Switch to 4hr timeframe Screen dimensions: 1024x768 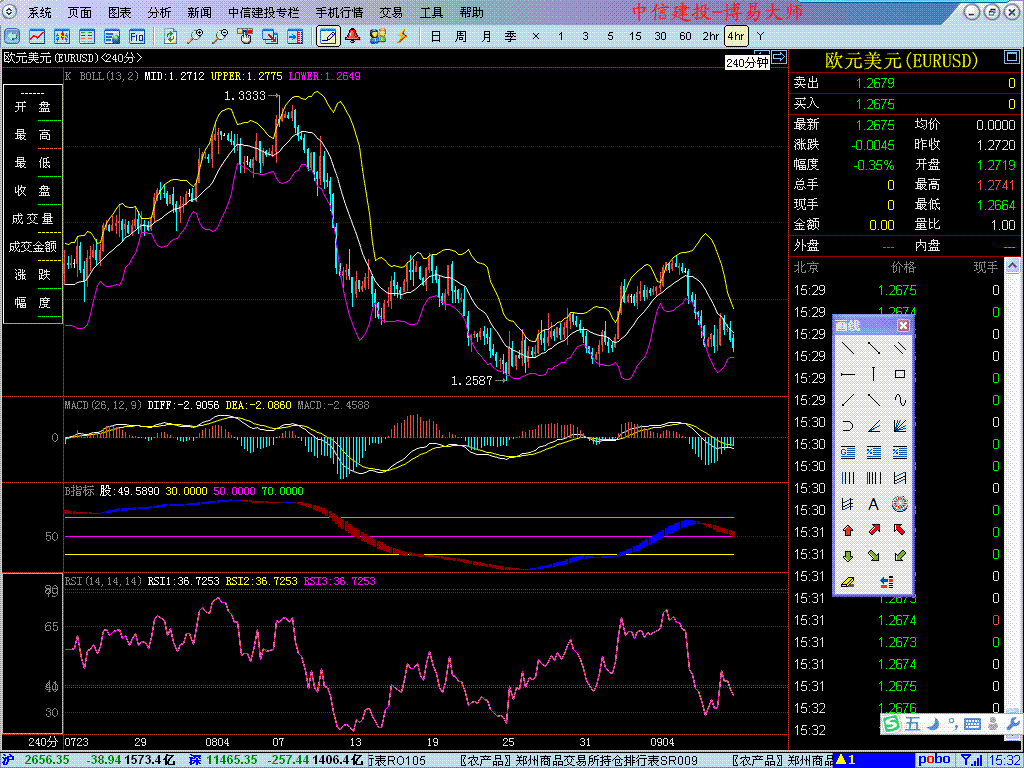735,36
